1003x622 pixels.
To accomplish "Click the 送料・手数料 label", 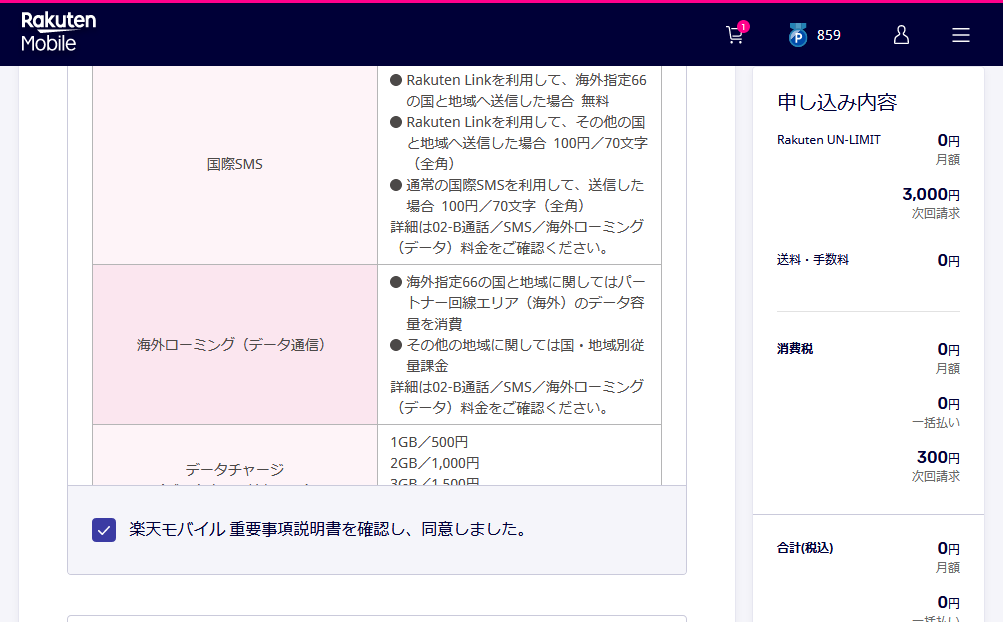I will click(x=812, y=260).
